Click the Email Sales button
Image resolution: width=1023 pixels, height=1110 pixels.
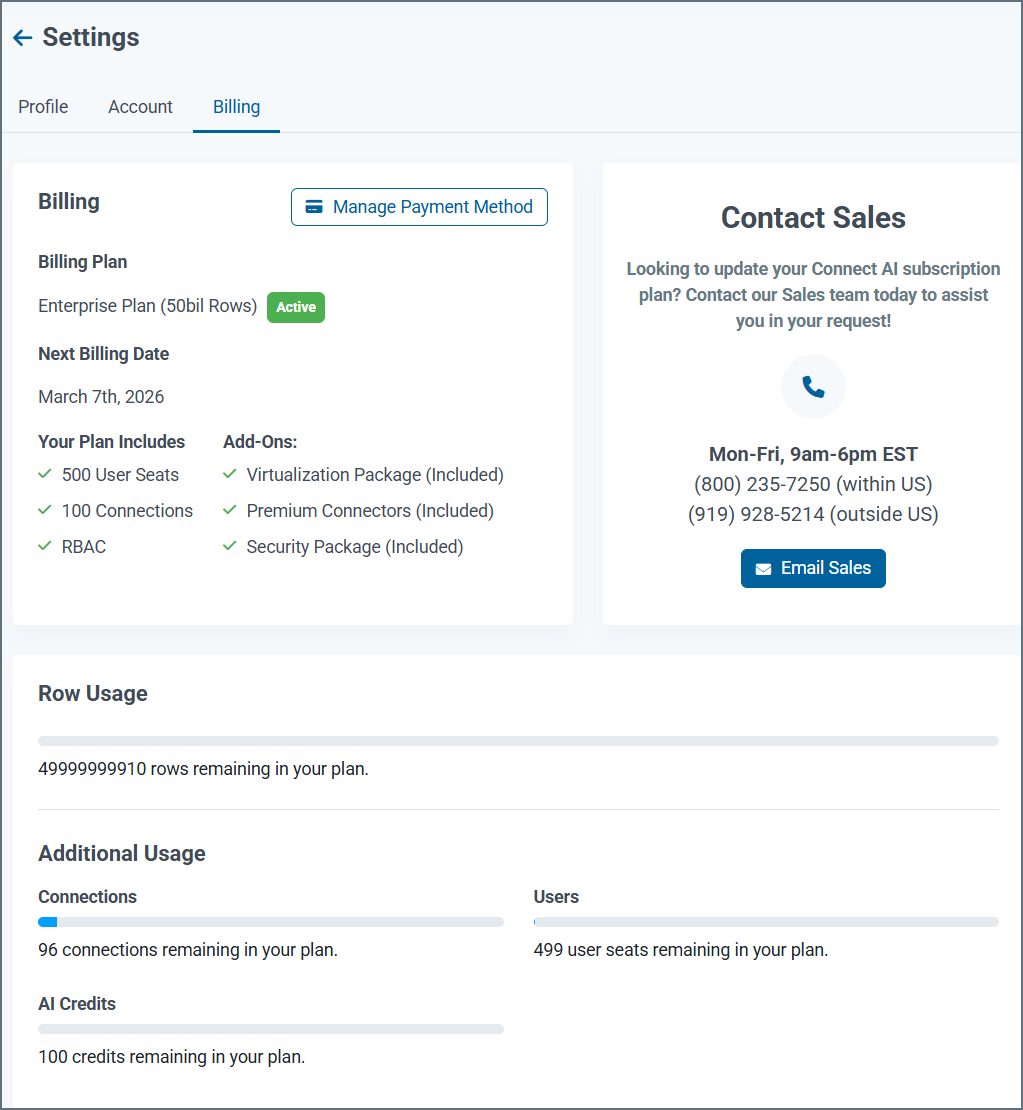[813, 568]
